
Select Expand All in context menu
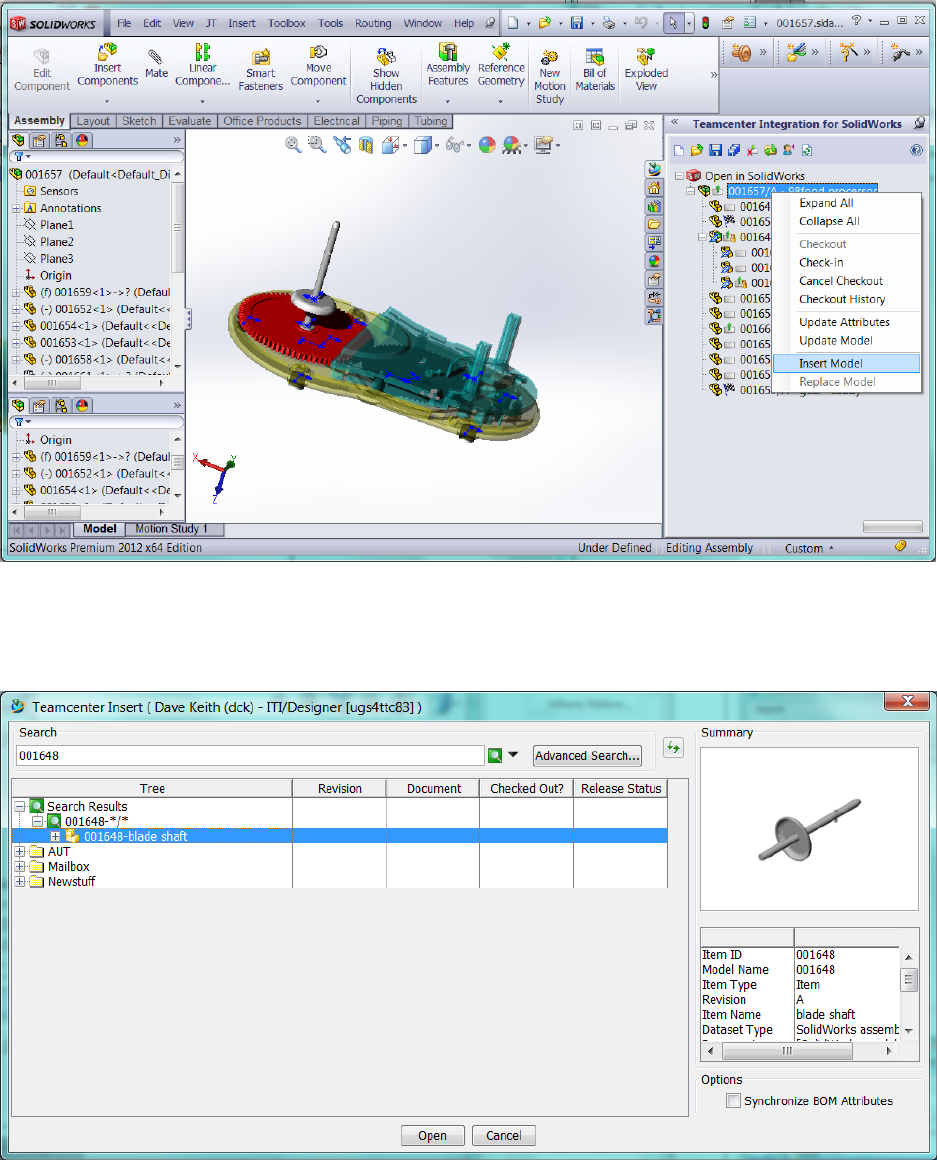pyautogui.click(x=826, y=203)
